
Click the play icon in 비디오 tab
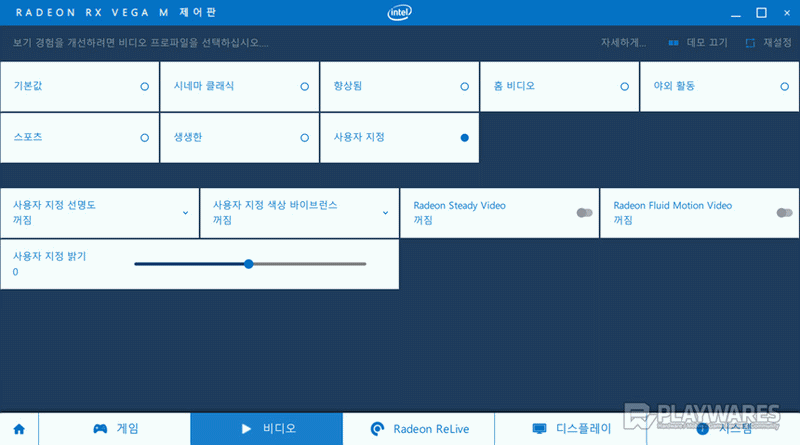[246, 429]
